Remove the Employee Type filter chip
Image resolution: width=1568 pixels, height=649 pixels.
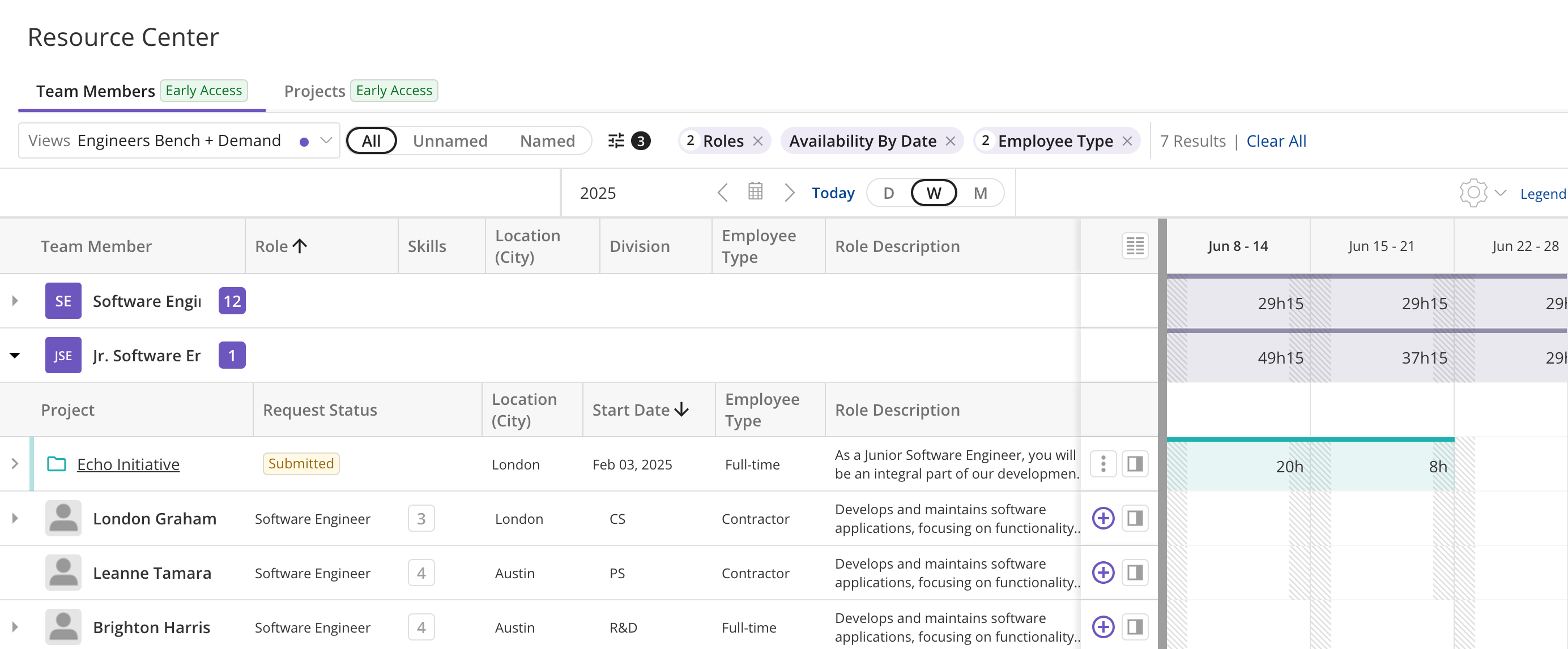(x=1127, y=141)
